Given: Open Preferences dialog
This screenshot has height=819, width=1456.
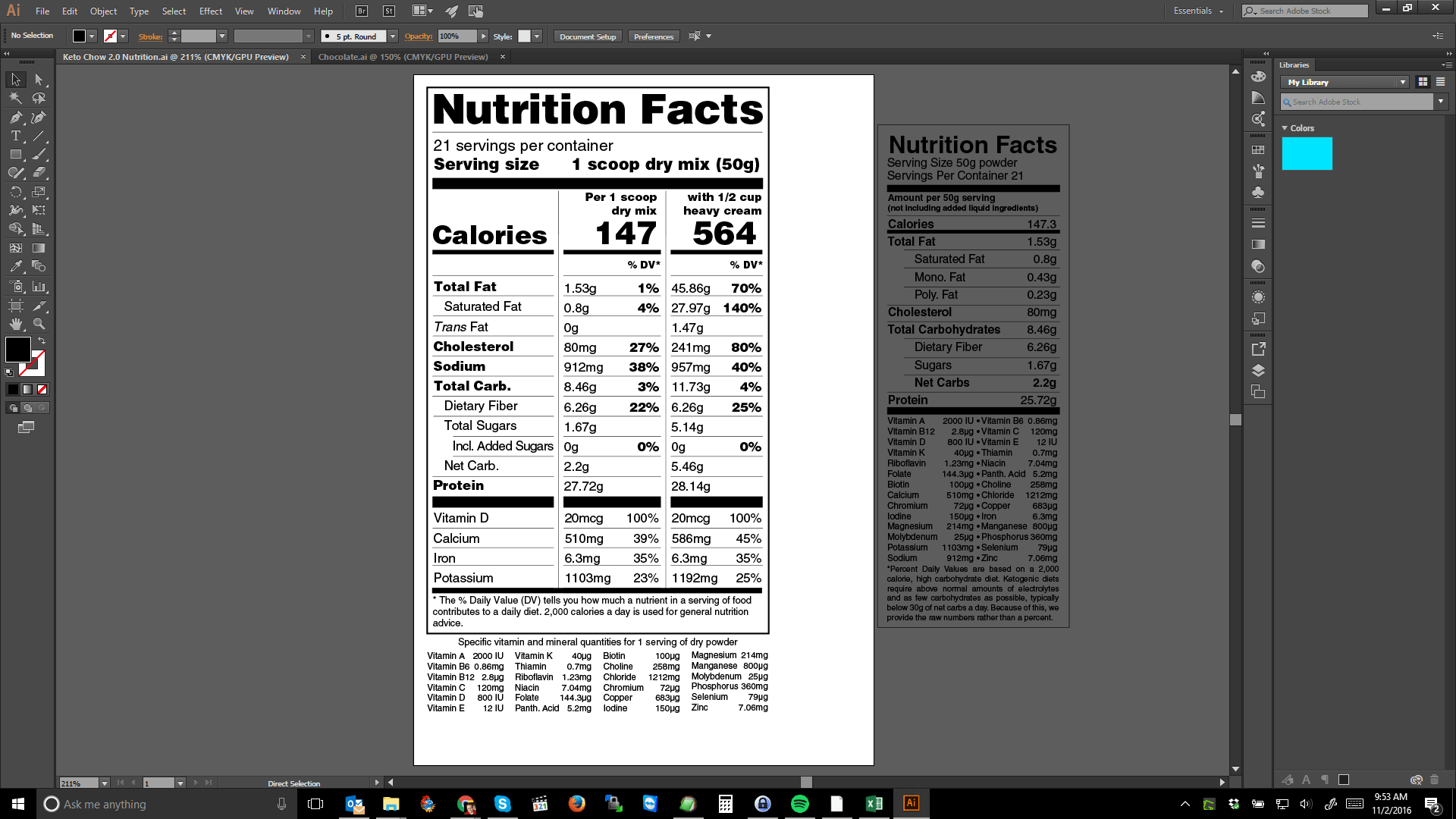Looking at the screenshot, I should [654, 36].
